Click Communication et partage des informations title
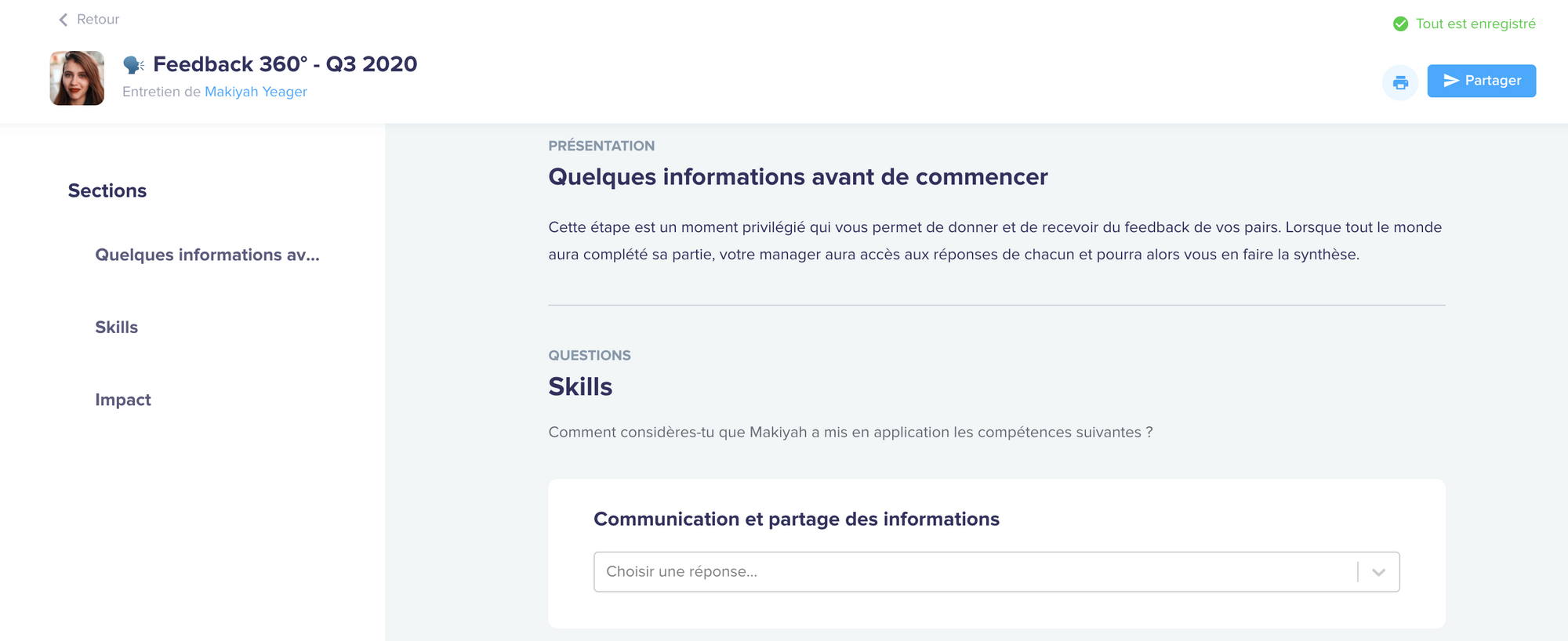1568x641 pixels. pos(797,519)
